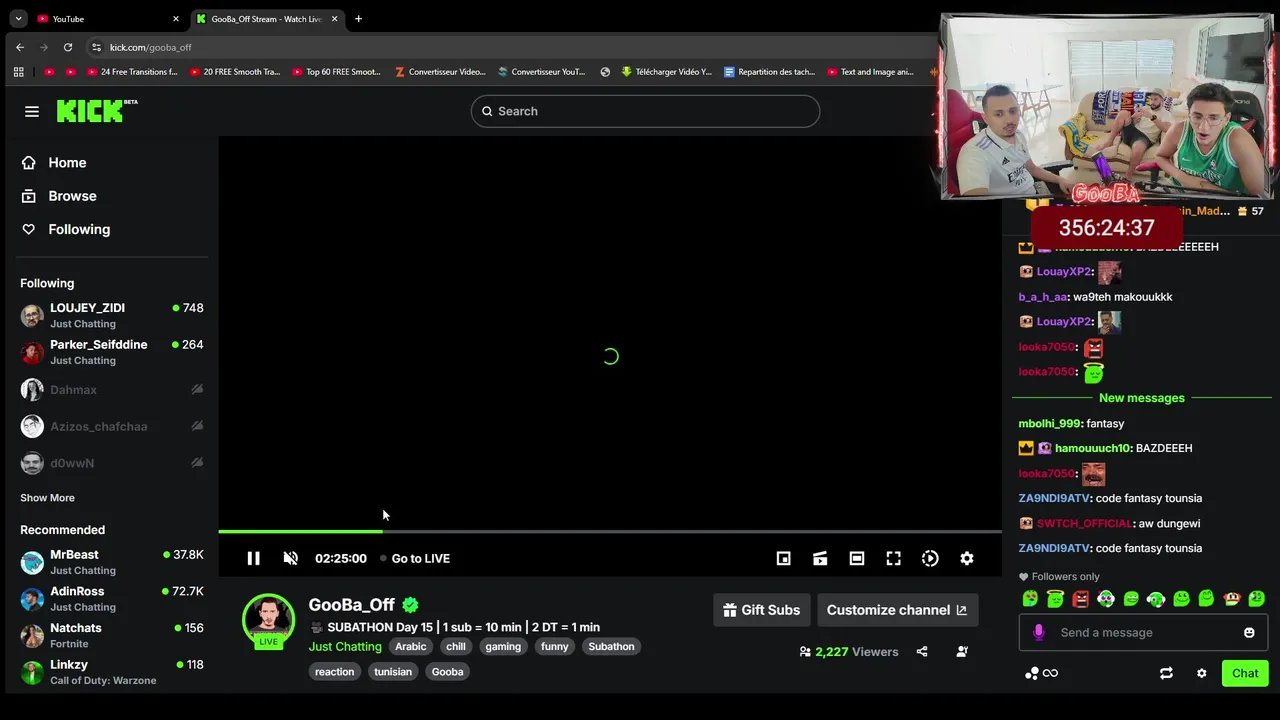Open Azizos_chafchaa channel
Image resolution: width=1280 pixels, height=720 pixels.
(112, 426)
